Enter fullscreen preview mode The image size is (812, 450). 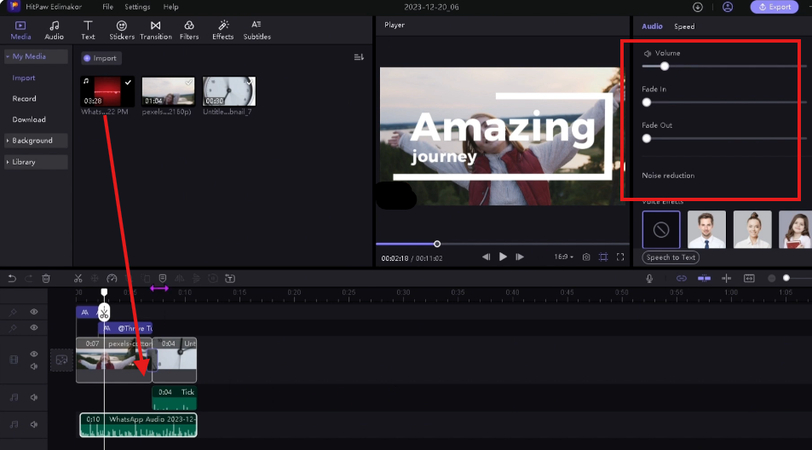tap(620, 257)
